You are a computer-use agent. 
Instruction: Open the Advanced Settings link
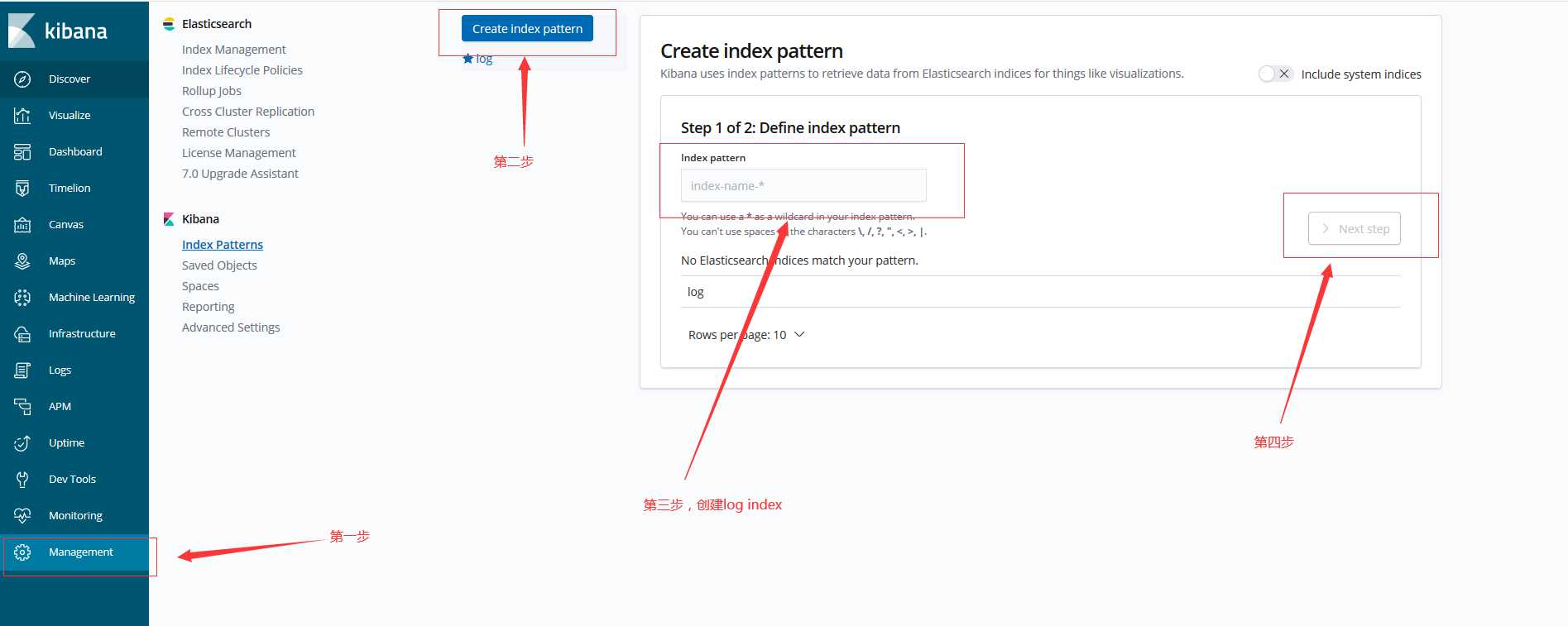[231, 327]
